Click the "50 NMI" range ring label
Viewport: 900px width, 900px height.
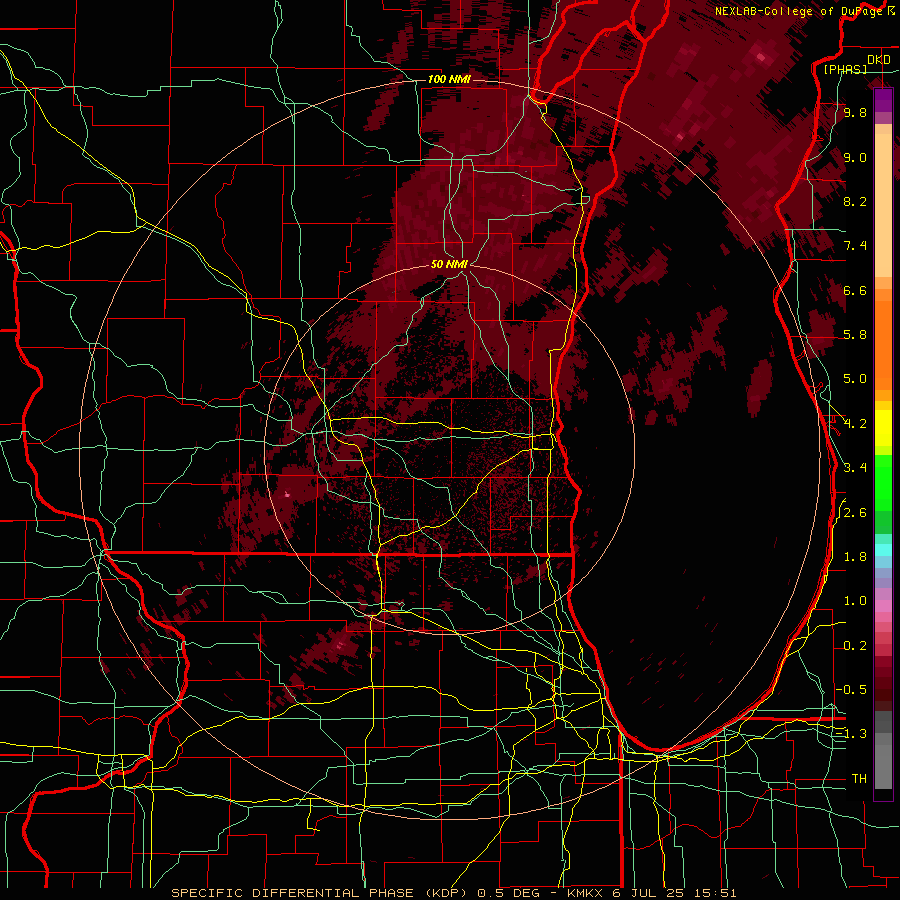(449, 264)
